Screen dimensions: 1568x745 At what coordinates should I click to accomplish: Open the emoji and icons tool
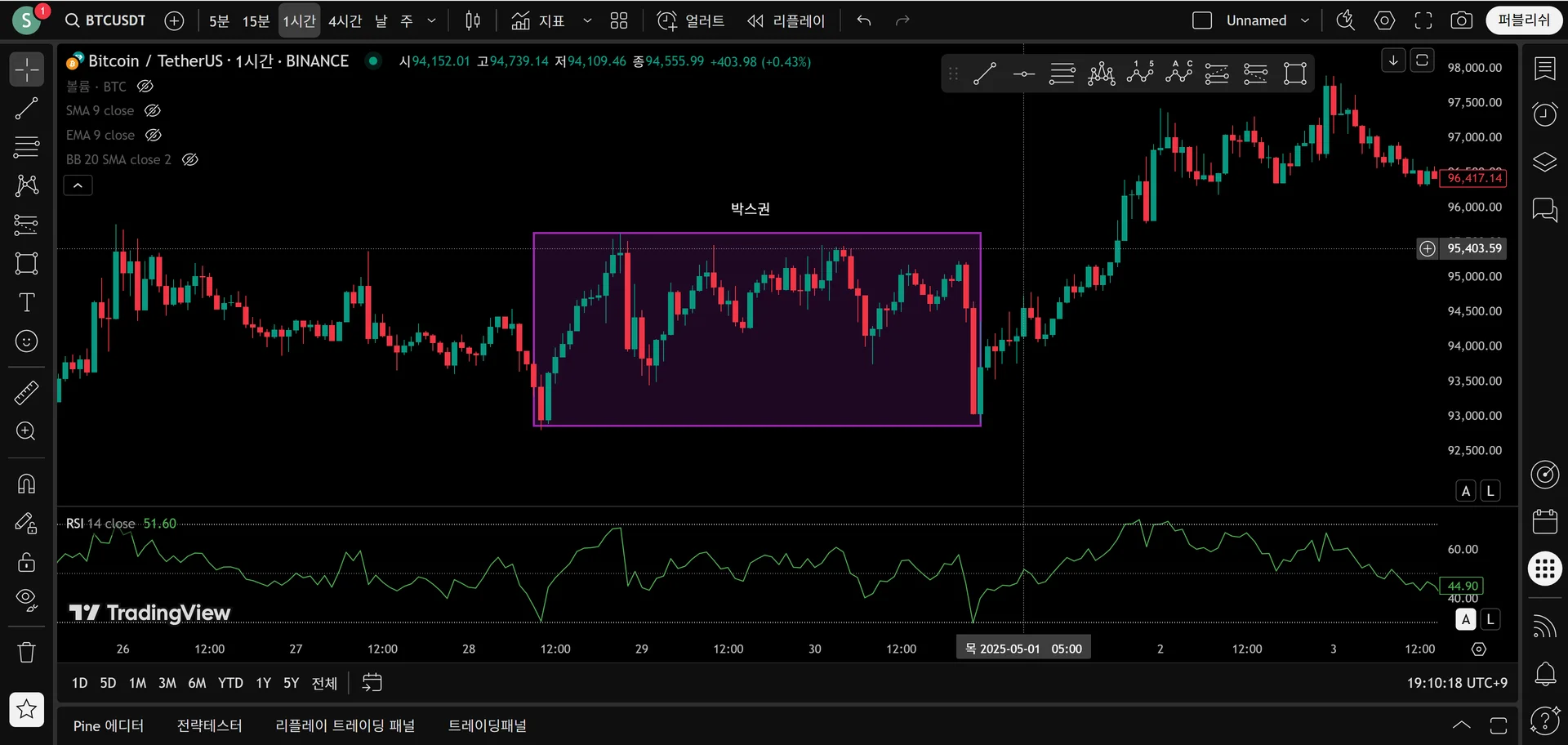27,341
